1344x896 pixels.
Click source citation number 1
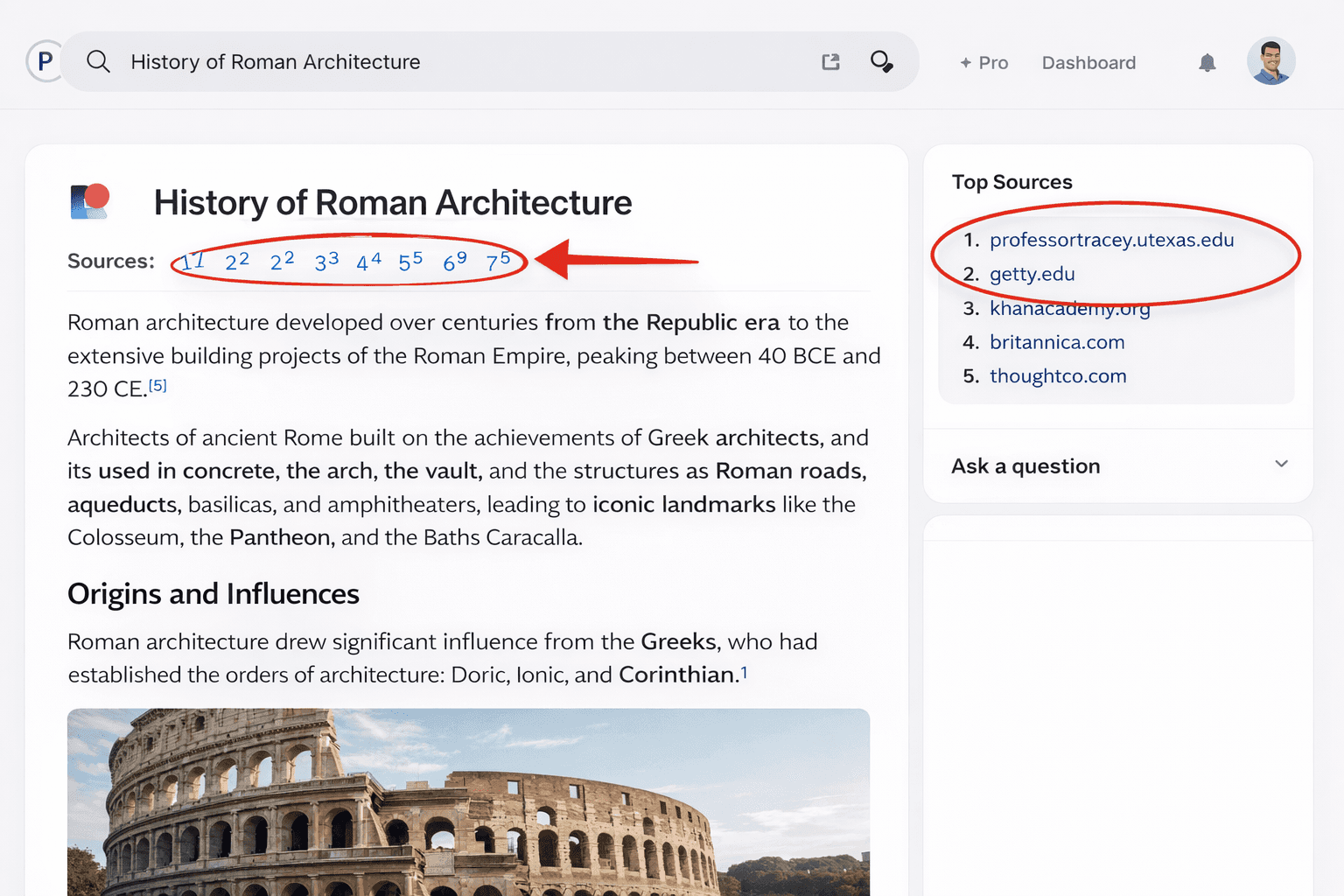pyautogui.click(x=191, y=260)
